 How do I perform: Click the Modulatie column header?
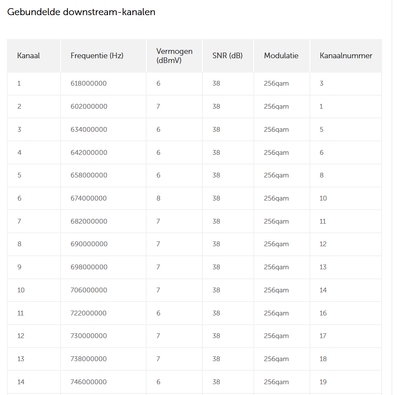pos(281,56)
